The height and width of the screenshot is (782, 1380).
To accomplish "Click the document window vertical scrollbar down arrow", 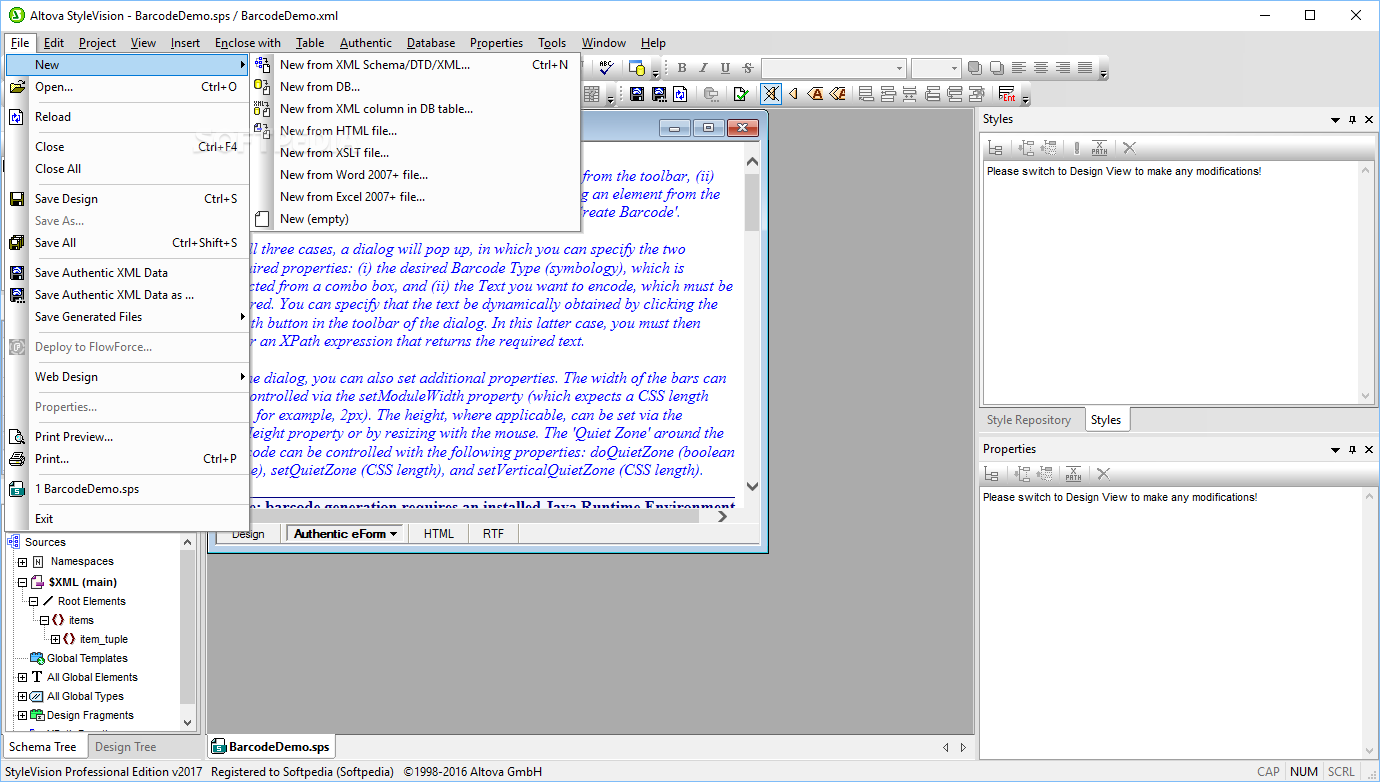I will 753,487.
